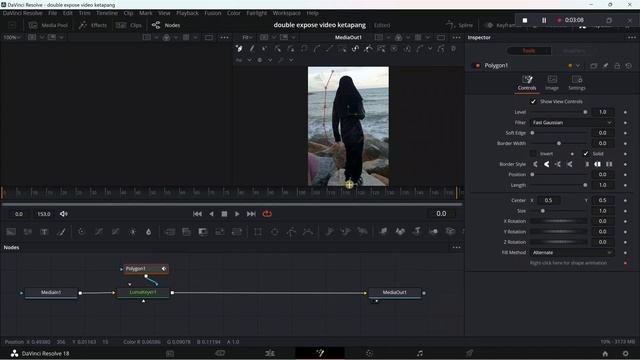Image resolution: width=640 pixels, height=360 pixels.
Task: Open the Timeline menu
Action: click(x=107, y=13)
